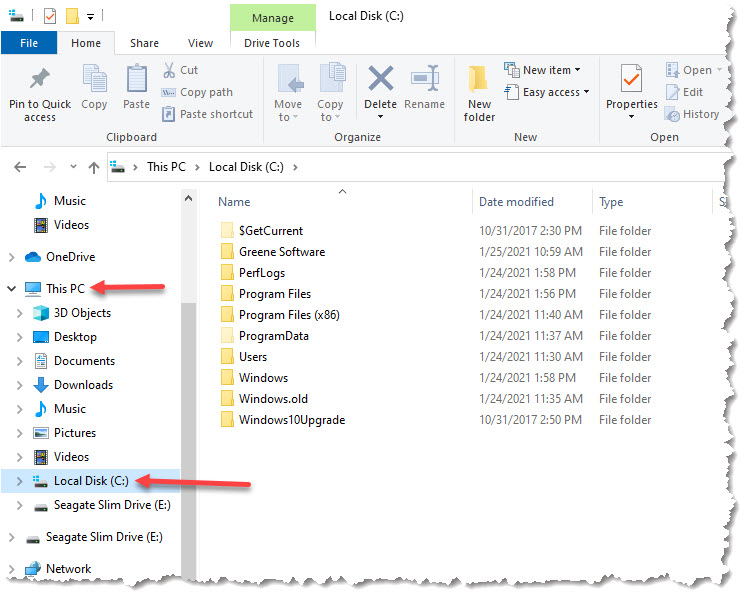Collapse the This PC tree node

click(12, 289)
